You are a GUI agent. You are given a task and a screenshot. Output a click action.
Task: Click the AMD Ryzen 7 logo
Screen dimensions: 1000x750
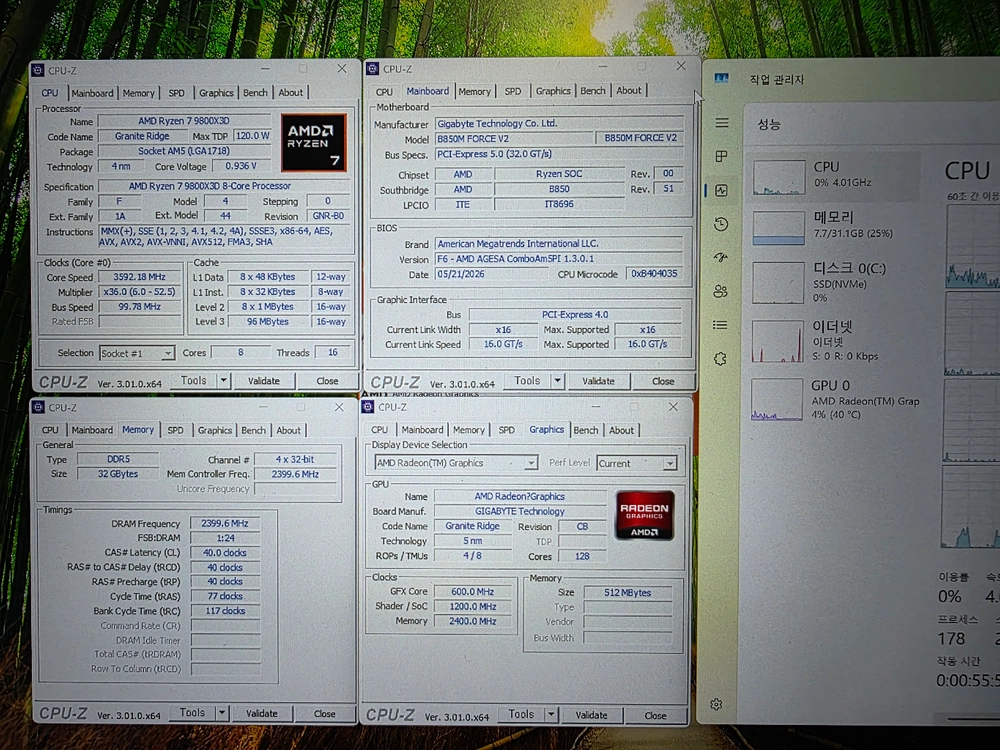coord(314,143)
